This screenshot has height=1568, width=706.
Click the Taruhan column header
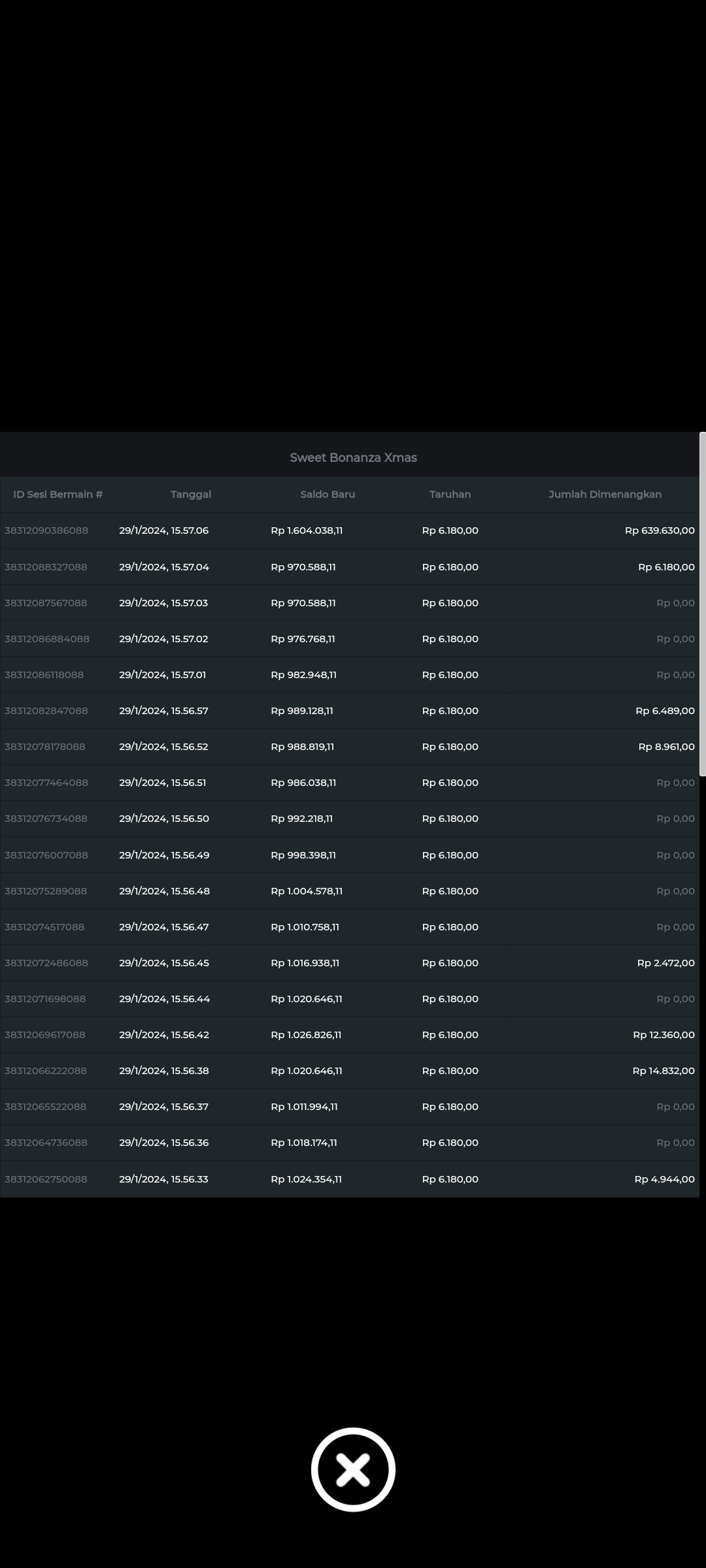pyautogui.click(x=450, y=495)
